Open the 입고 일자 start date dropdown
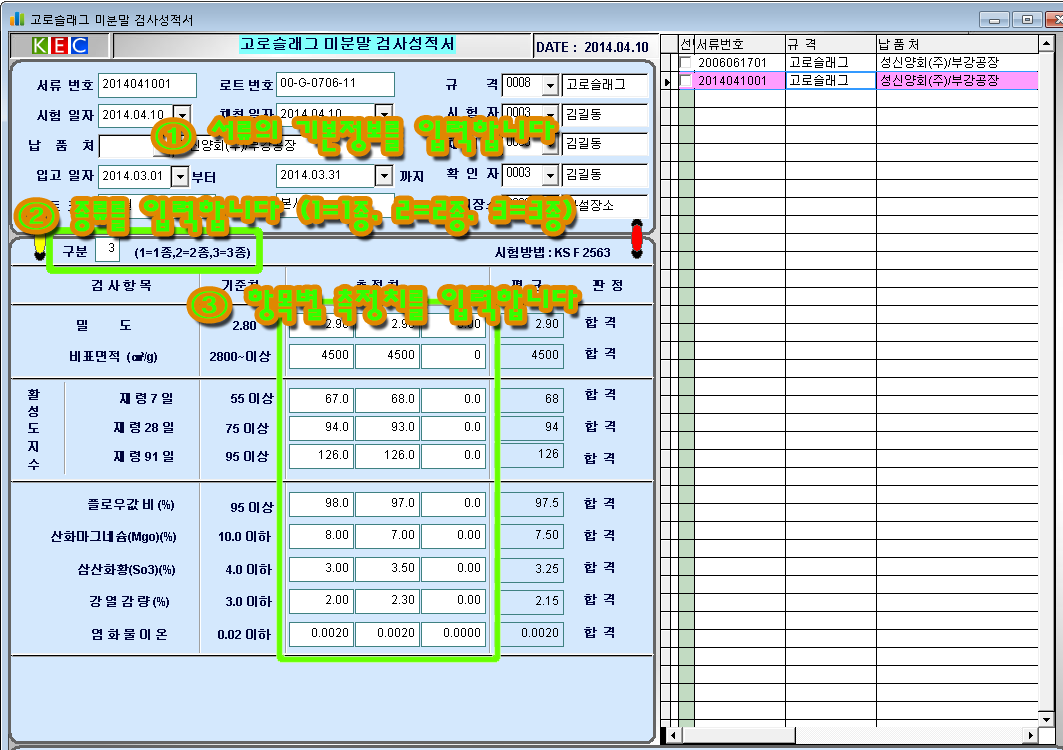The image size is (1063, 750). (x=180, y=176)
